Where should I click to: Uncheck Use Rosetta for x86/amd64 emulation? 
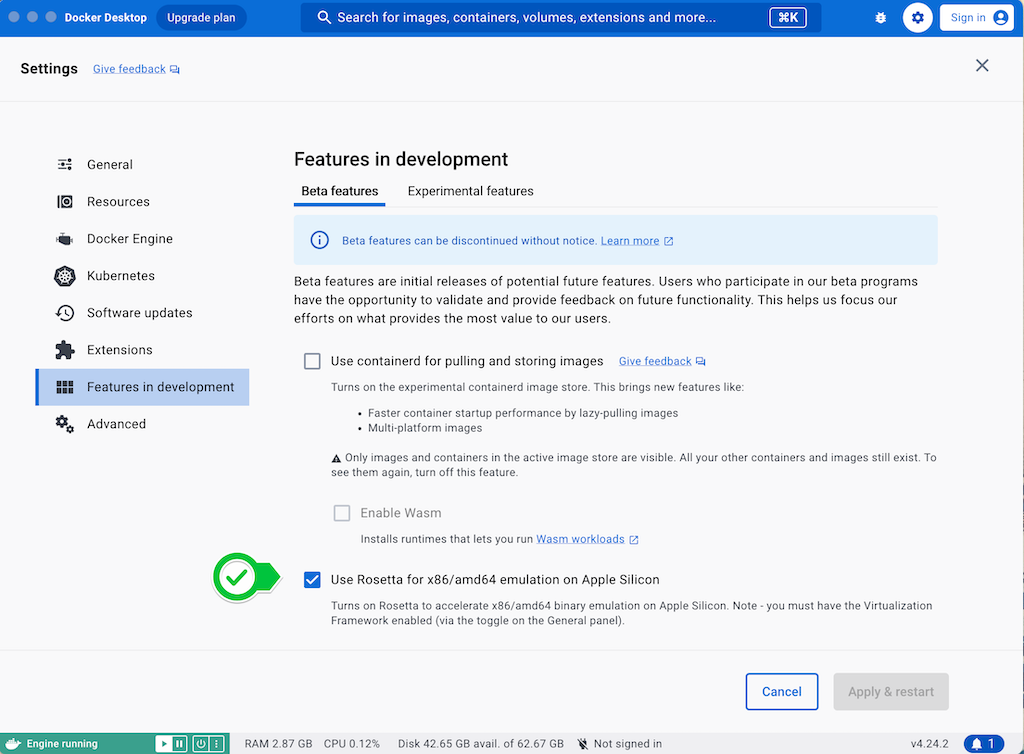312,580
